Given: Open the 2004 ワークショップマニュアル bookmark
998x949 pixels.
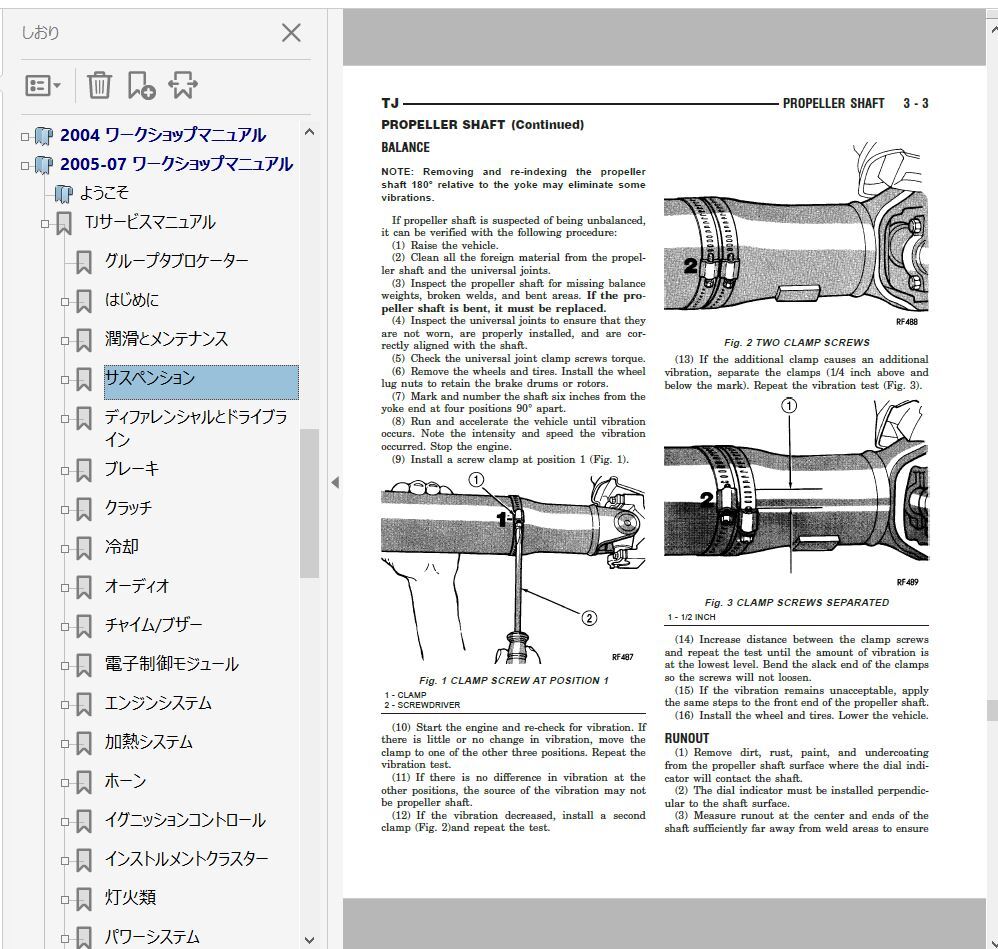Looking at the screenshot, I should (x=163, y=135).
